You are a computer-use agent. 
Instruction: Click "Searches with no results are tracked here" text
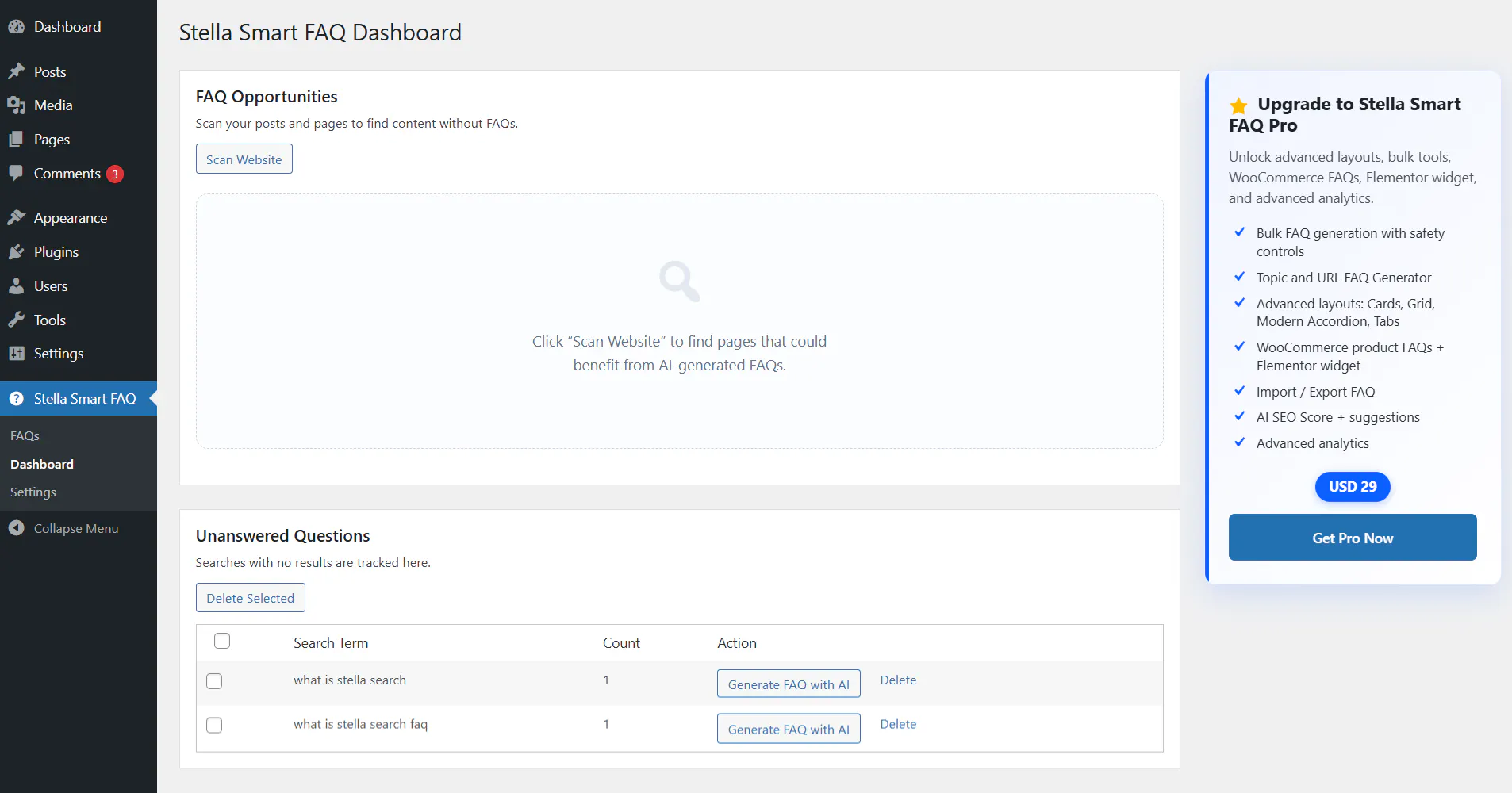pos(313,562)
